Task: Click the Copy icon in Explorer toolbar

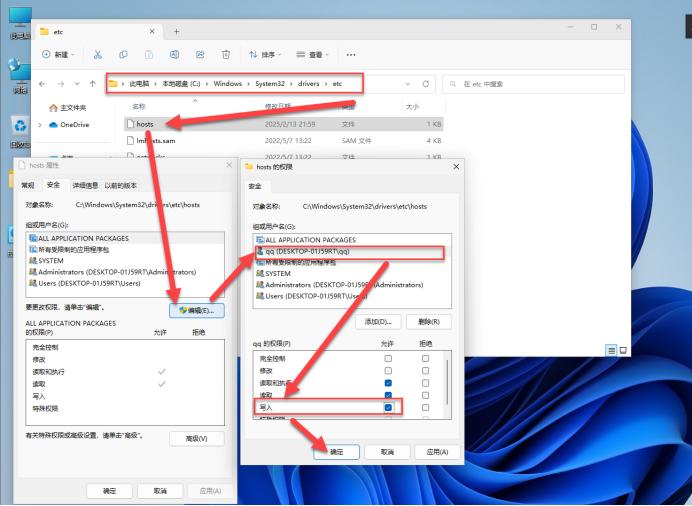Action: (123, 55)
